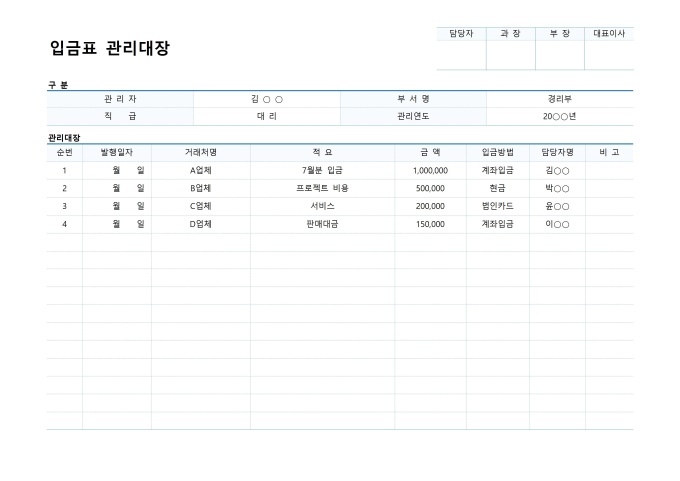Select the 비 고 column header
The height and width of the screenshot is (481, 680).
point(609,153)
